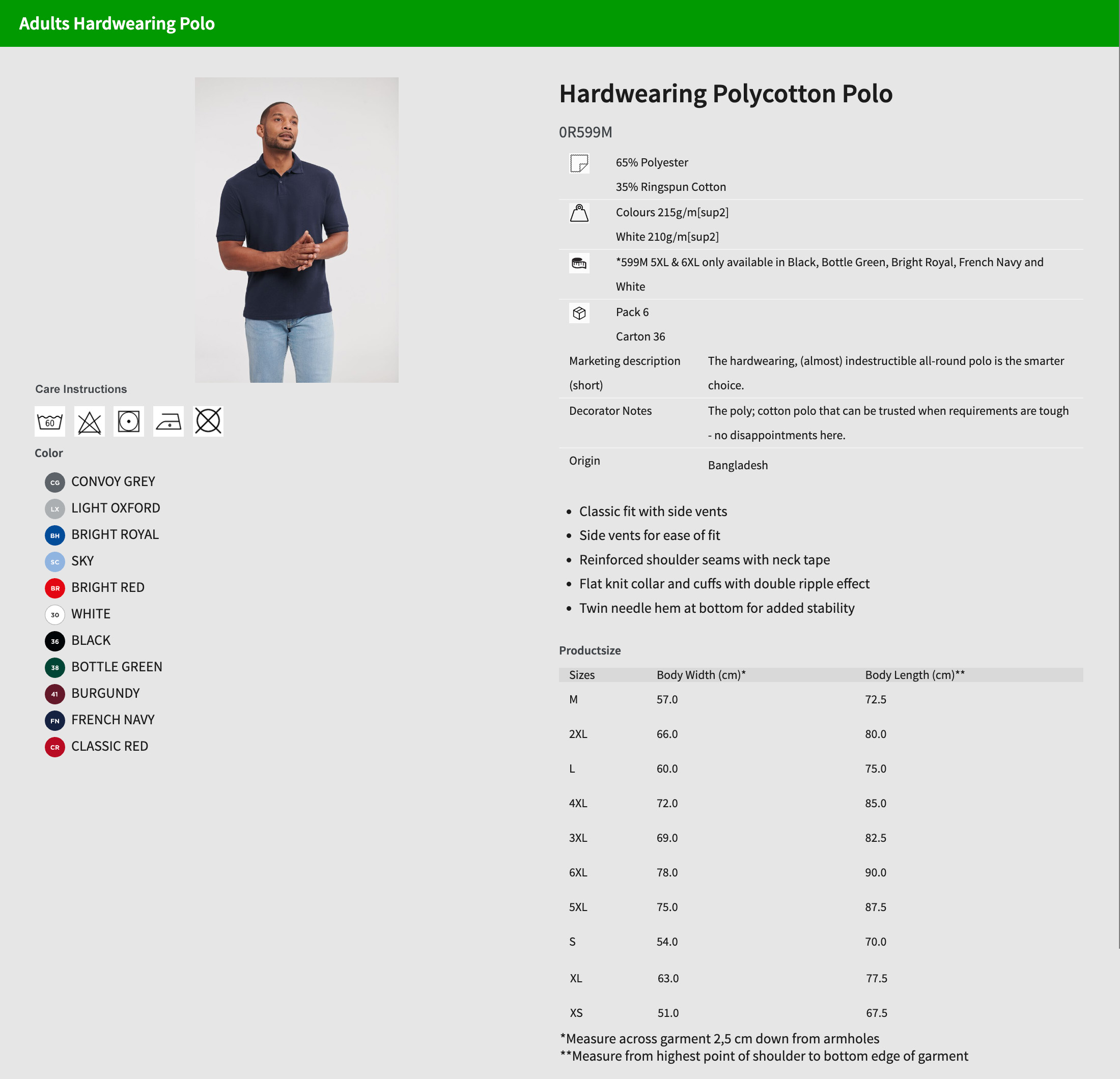
Task: Select the Bottle Green color swatch
Action: 55,667
